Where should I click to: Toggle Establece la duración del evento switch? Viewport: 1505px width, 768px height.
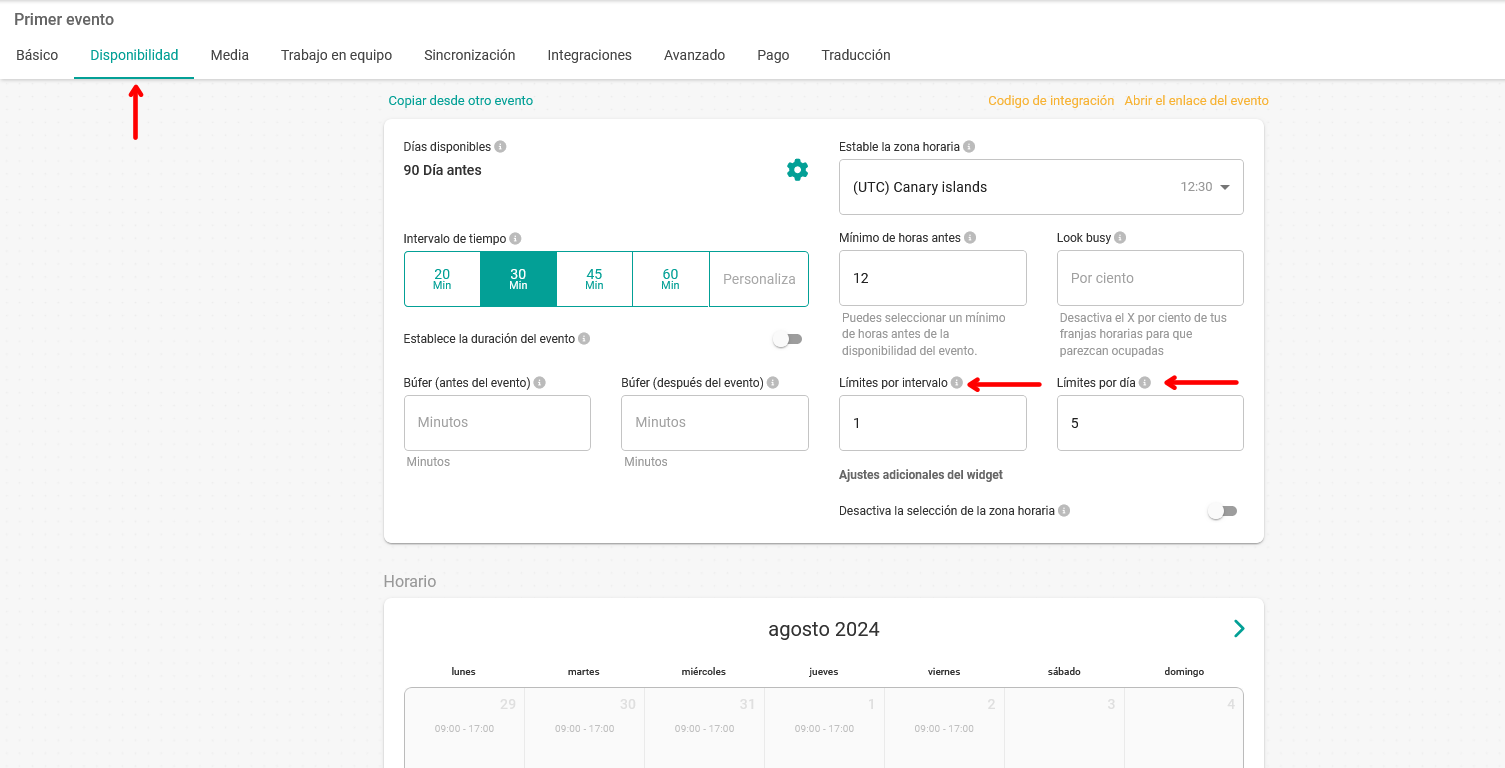pyautogui.click(x=788, y=340)
